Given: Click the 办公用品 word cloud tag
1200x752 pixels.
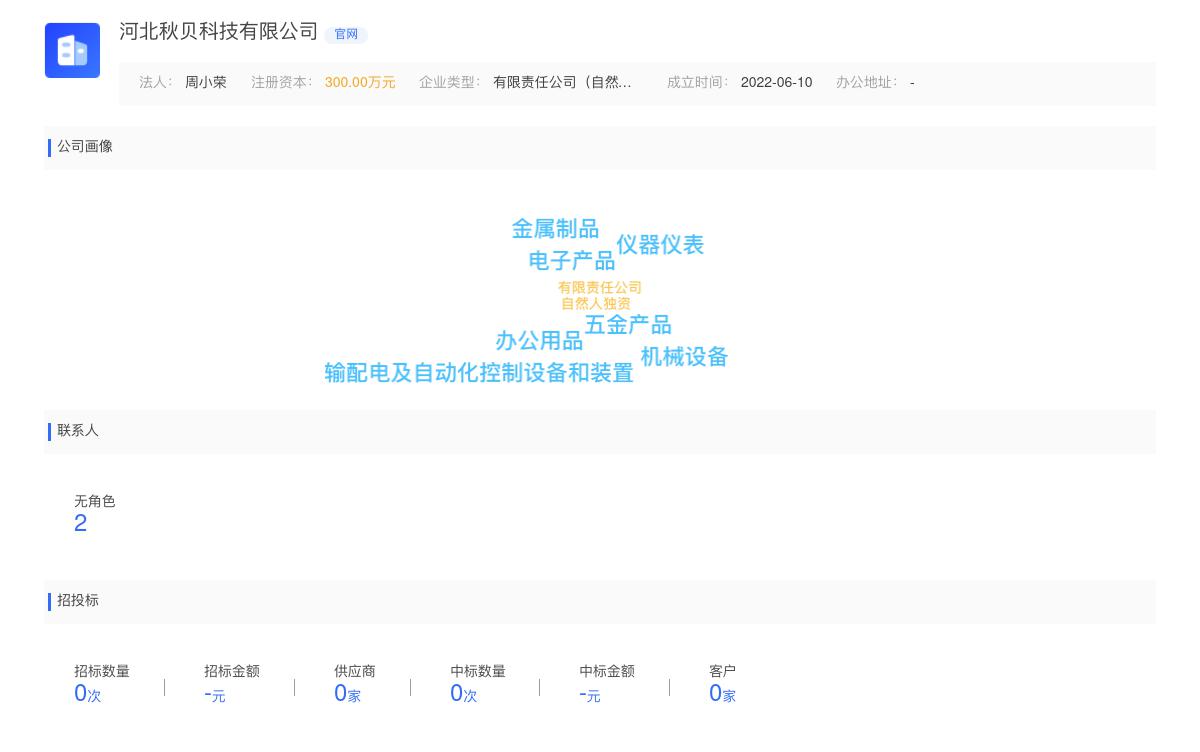Looking at the screenshot, I should tap(539, 341).
